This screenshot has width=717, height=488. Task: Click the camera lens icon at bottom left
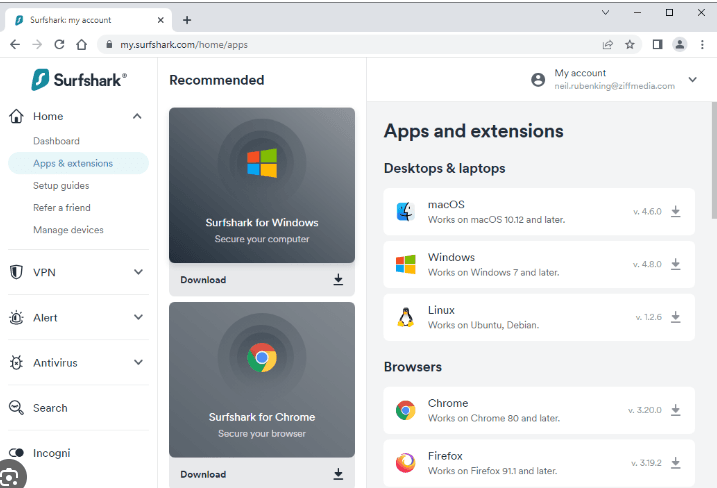[11, 478]
